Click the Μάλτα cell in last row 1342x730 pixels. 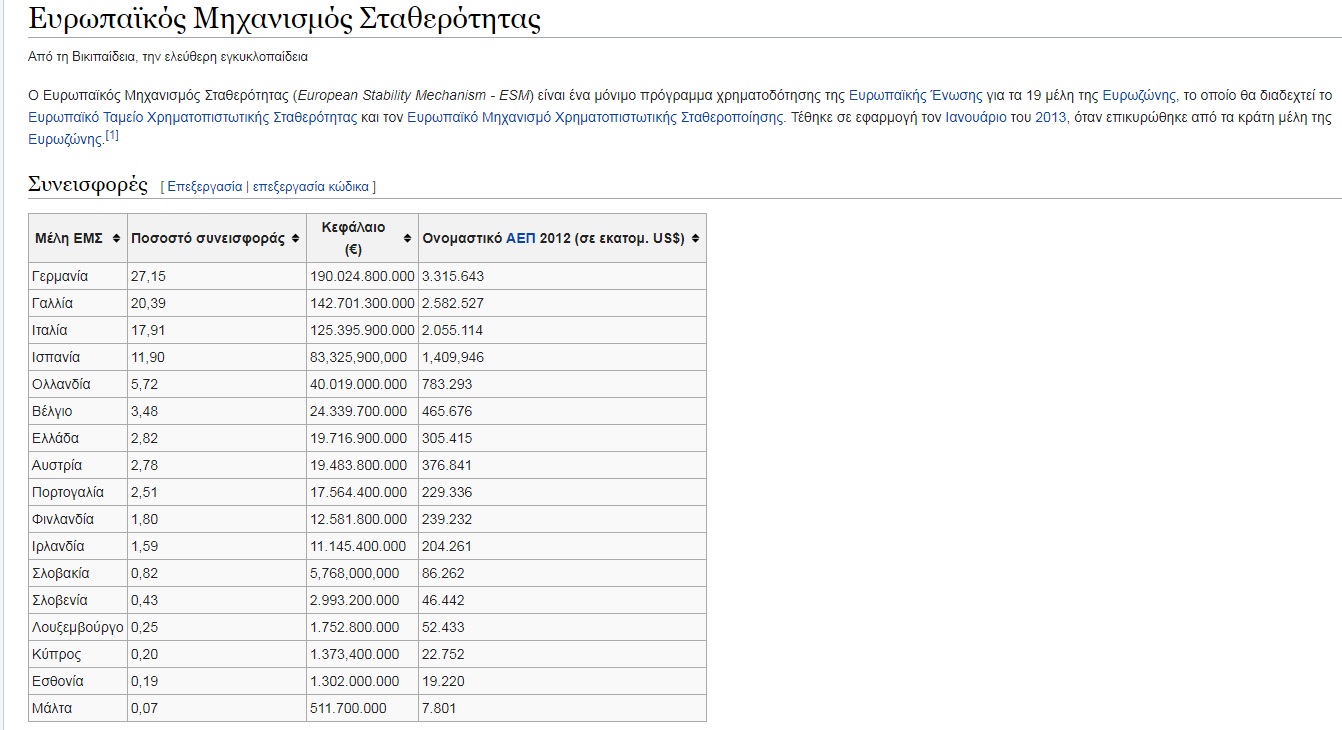(52, 708)
